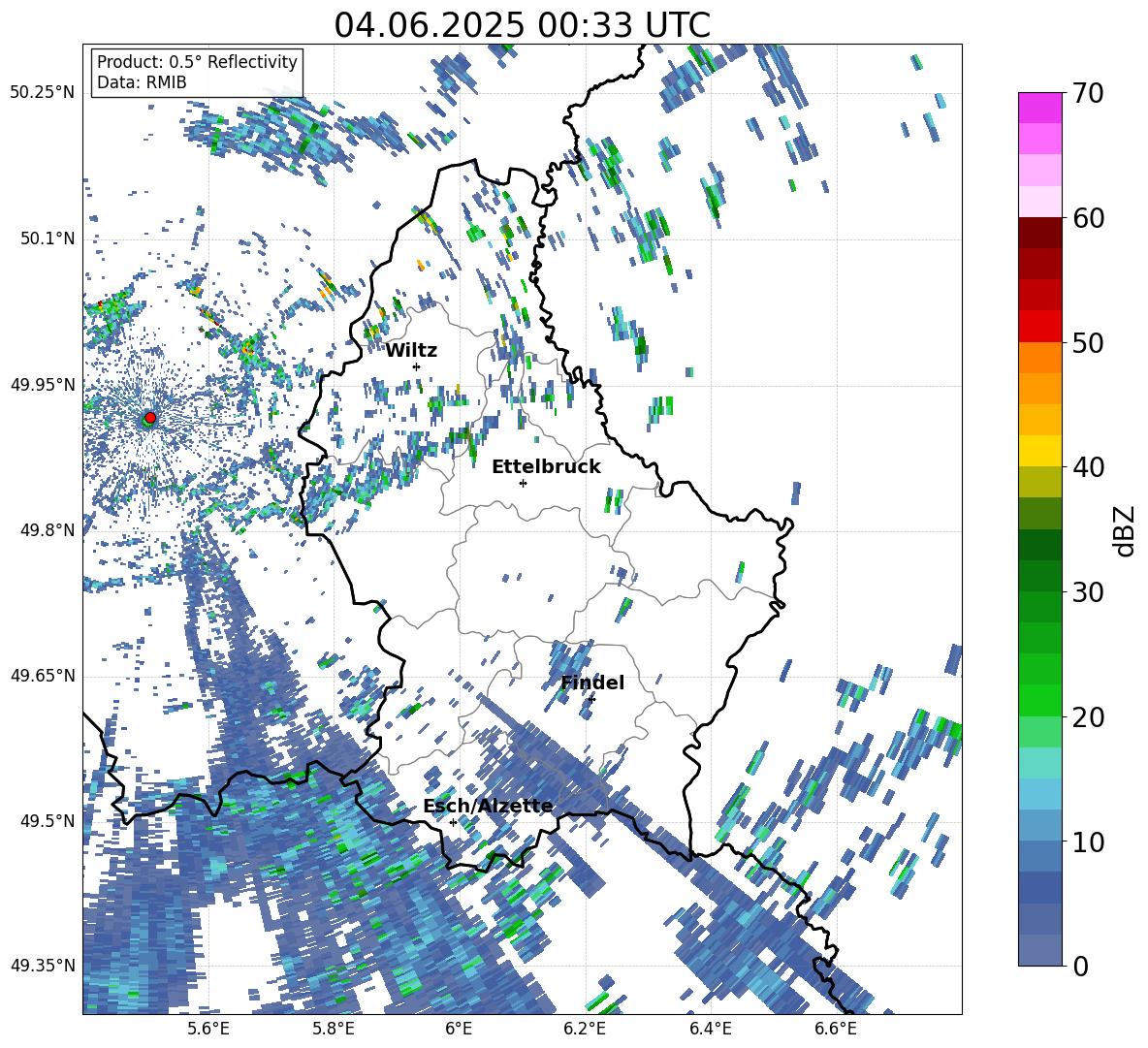Click the Ettelbruck cross marker
This screenshot has width=1148, height=1048.
[523, 483]
